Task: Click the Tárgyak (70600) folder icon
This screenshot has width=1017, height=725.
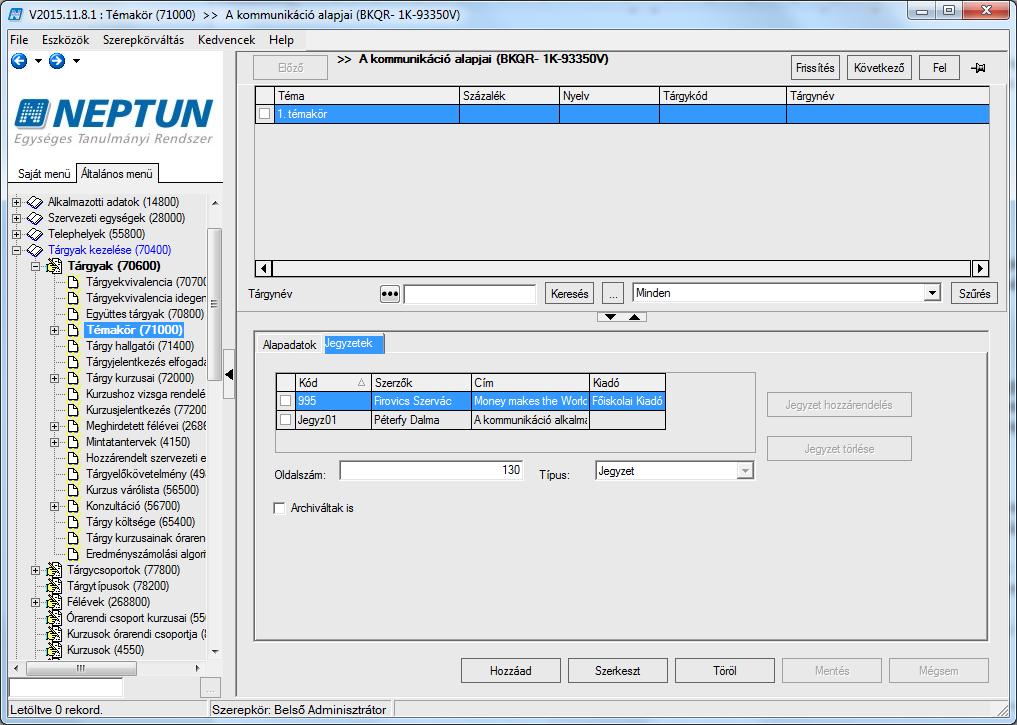Action: (x=54, y=266)
